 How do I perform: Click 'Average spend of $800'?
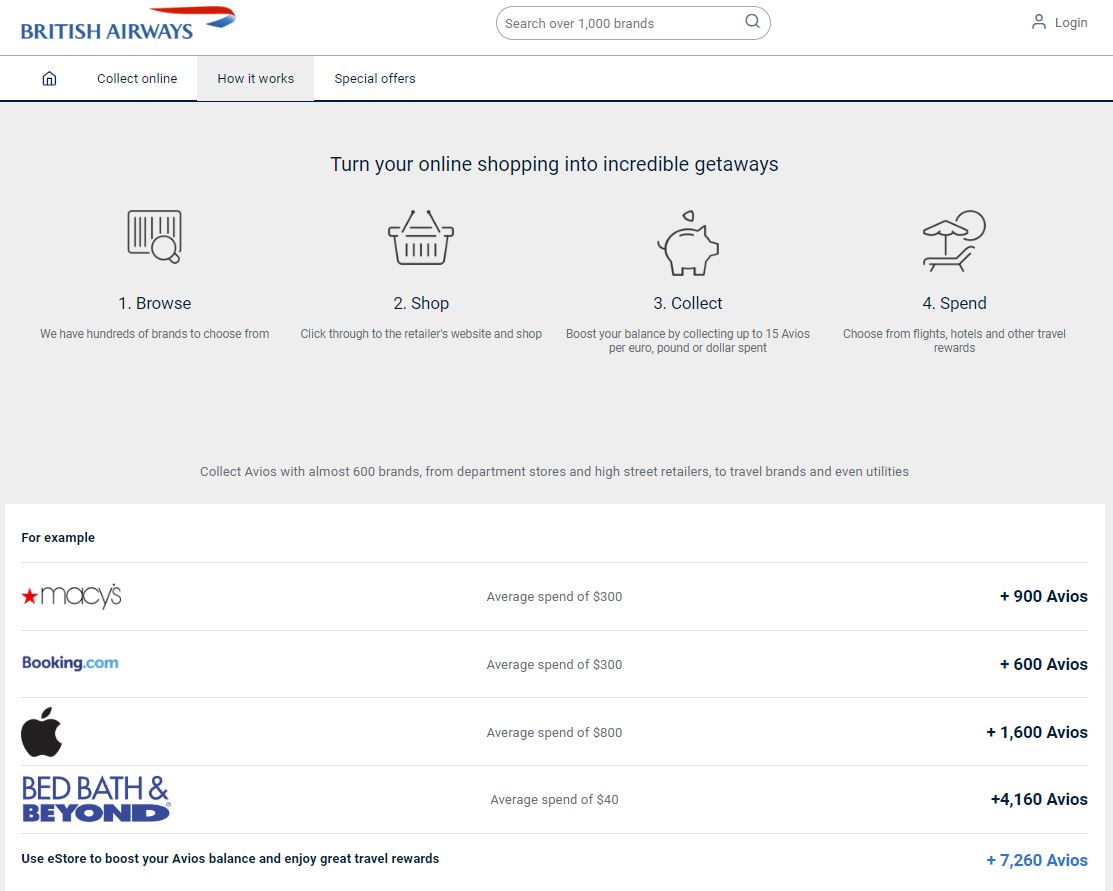click(554, 733)
